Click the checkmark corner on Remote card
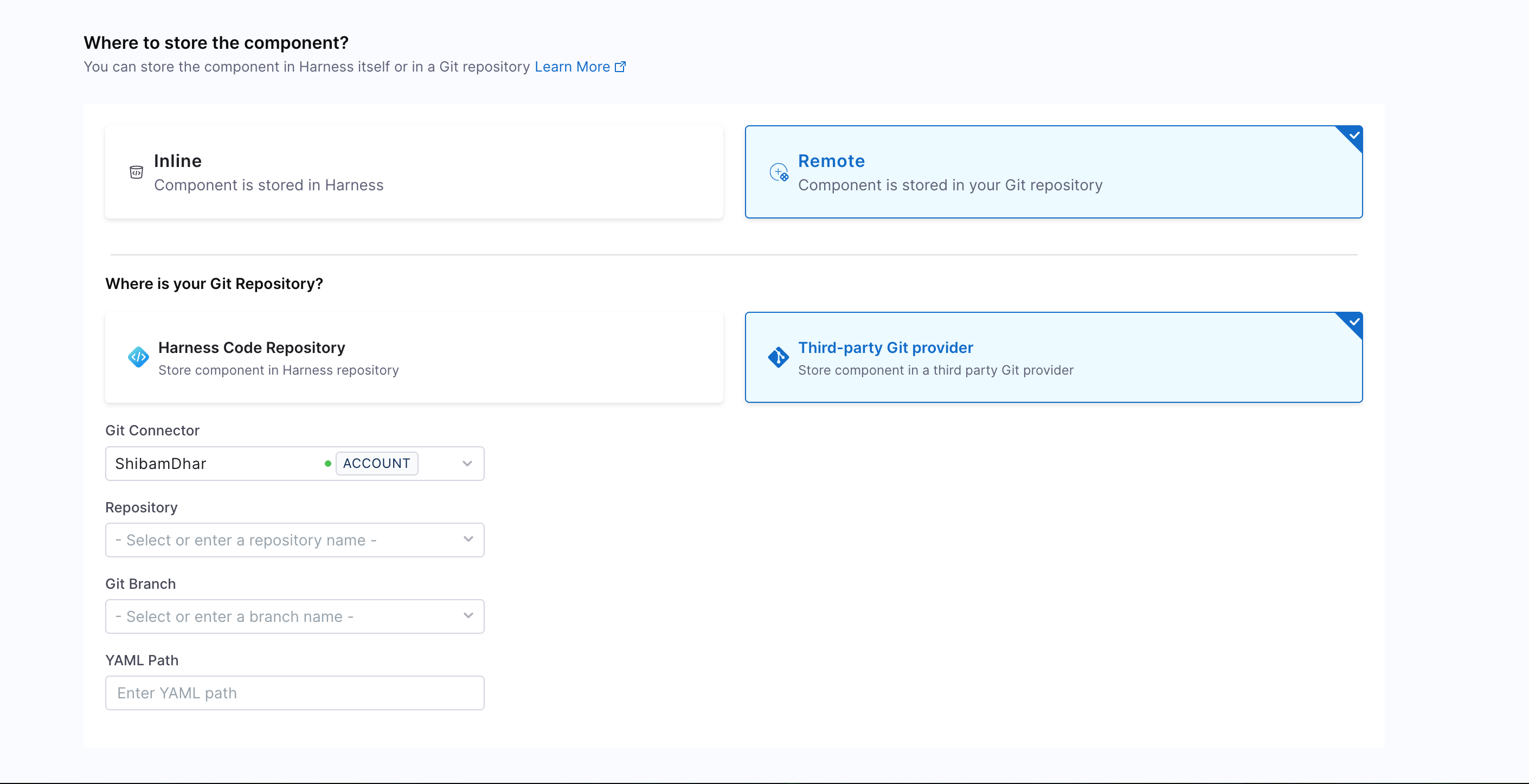The height and width of the screenshot is (784, 1529). click(x=1353, y=136)
